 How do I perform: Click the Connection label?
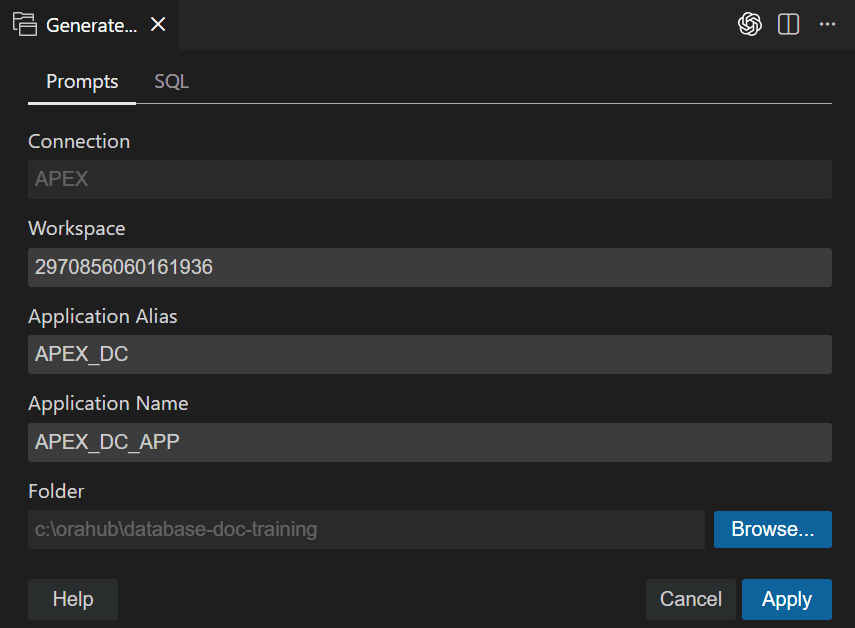tap(79, 142)
